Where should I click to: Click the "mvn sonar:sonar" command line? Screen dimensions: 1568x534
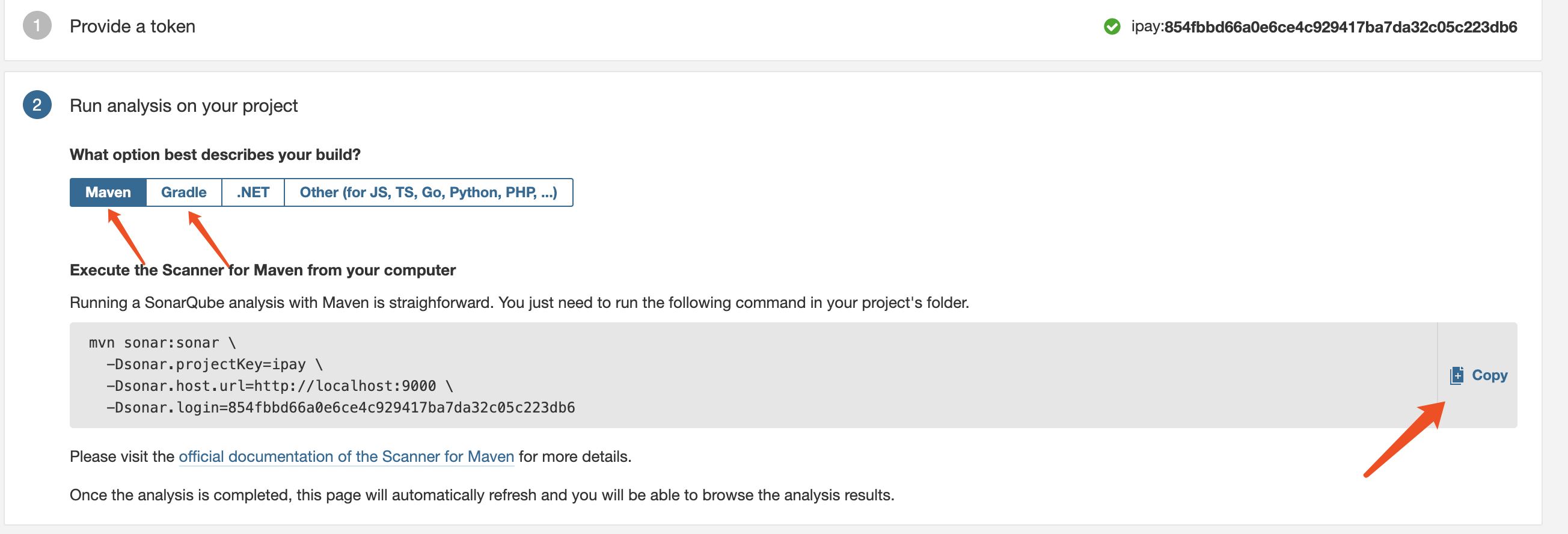tap(162, 343)
